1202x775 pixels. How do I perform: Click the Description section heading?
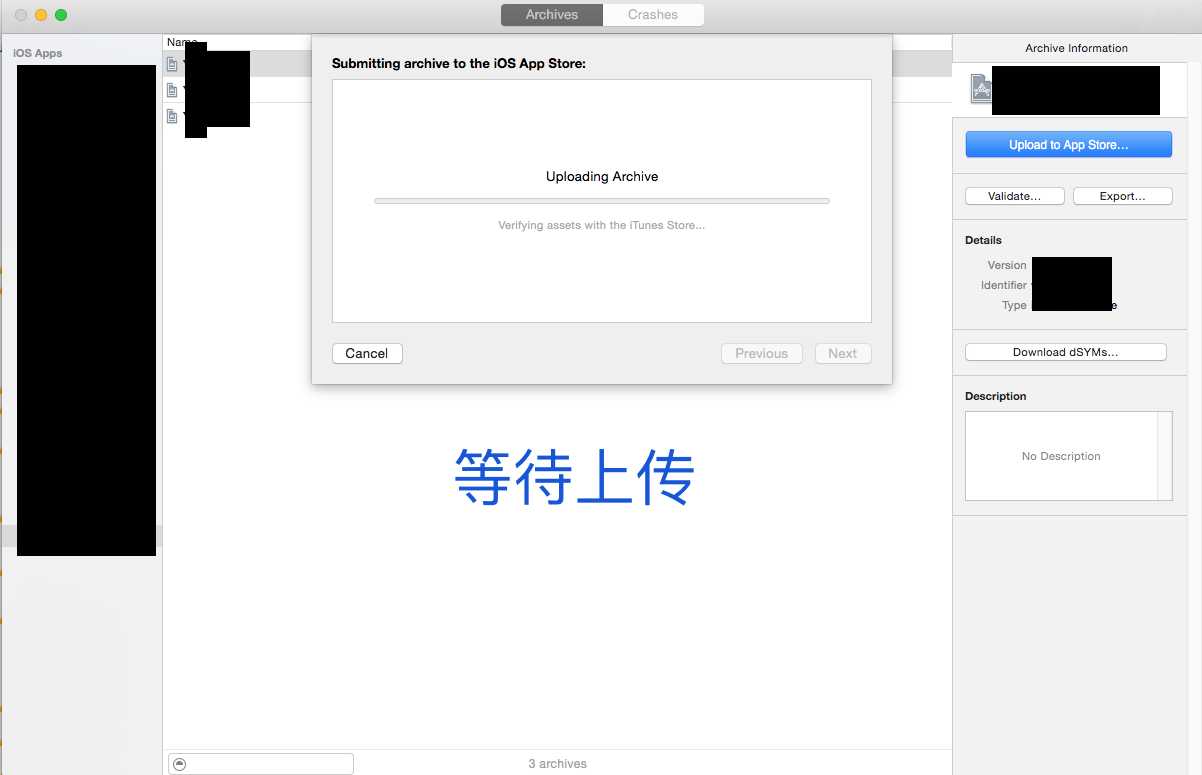(x=996, y=396)
